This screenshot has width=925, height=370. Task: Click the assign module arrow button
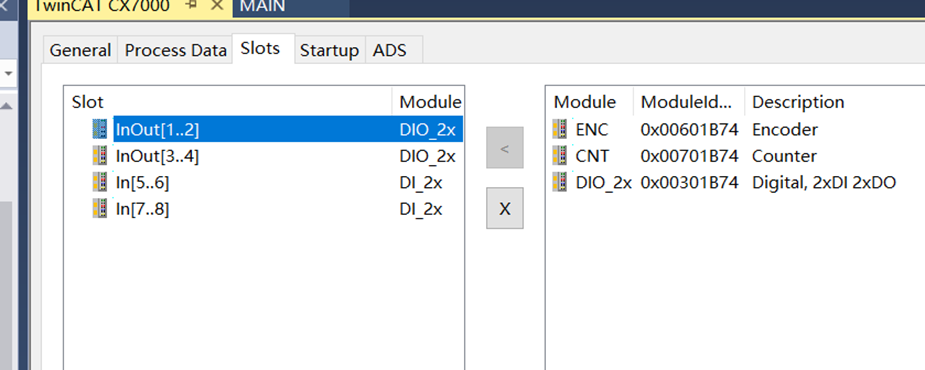pos(504,148)
